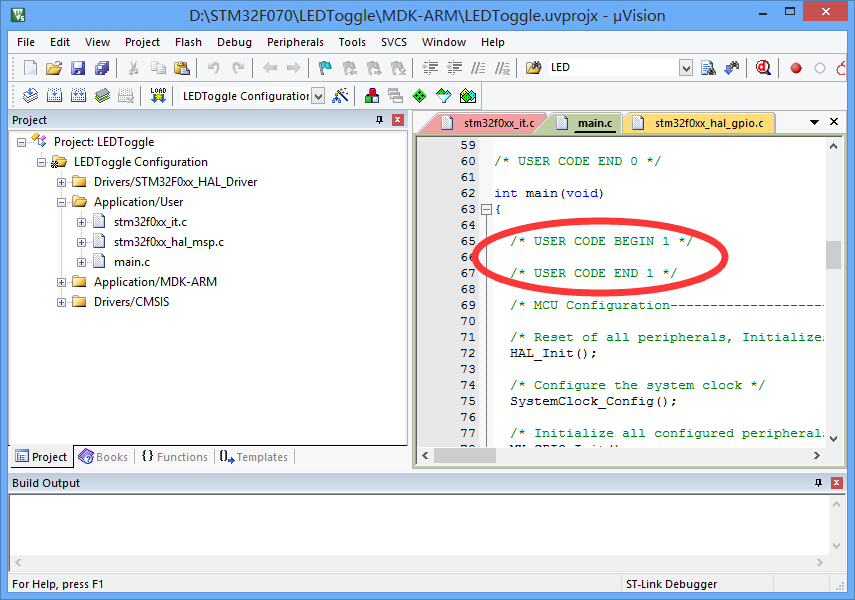Open the editor tab list dropdown arrow
Viewport: 855px width, 600px height.
[x=814, y=122]
